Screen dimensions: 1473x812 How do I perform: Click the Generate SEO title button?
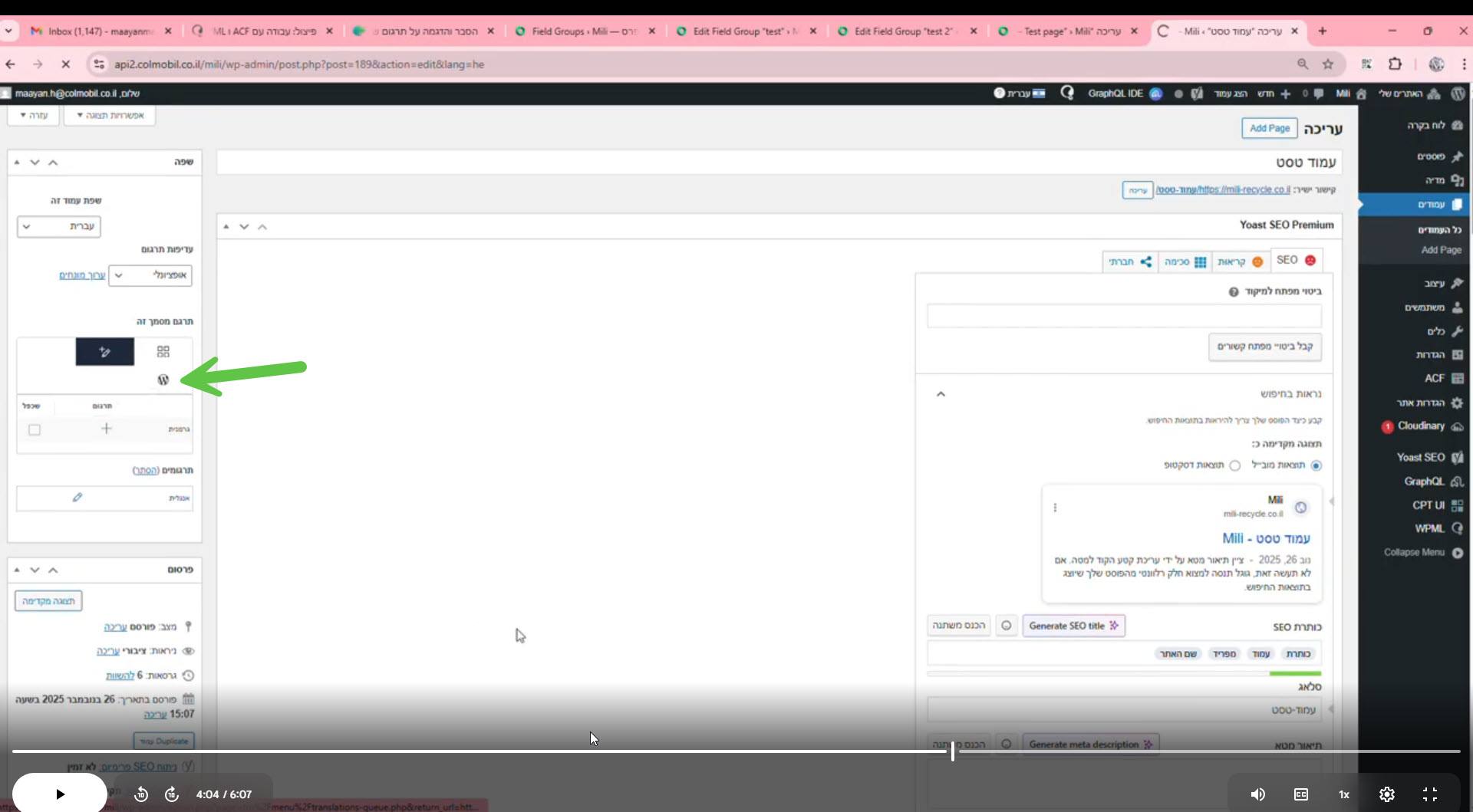pyautogui.click(x=1074, y=626)
